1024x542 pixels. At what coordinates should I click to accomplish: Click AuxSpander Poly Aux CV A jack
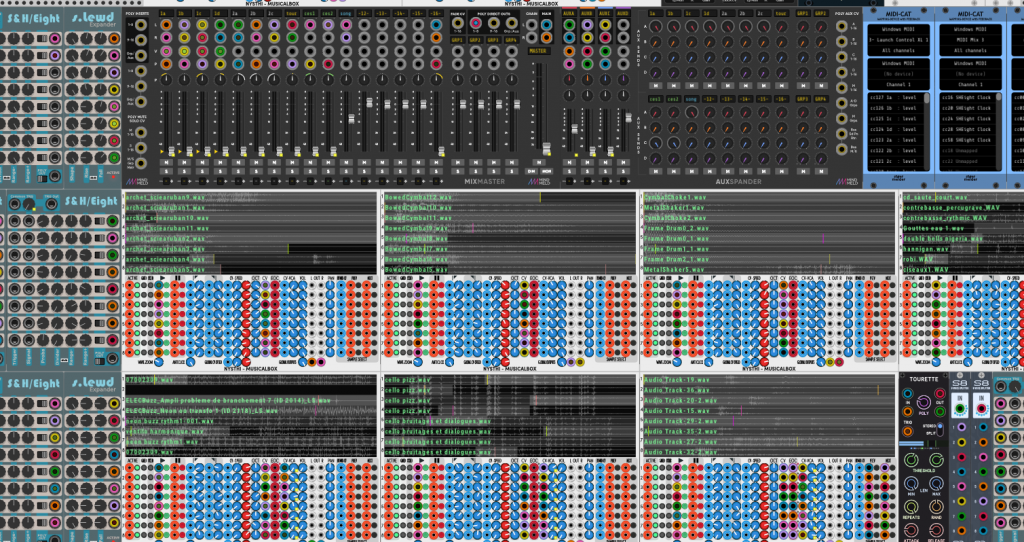(842, 26)
